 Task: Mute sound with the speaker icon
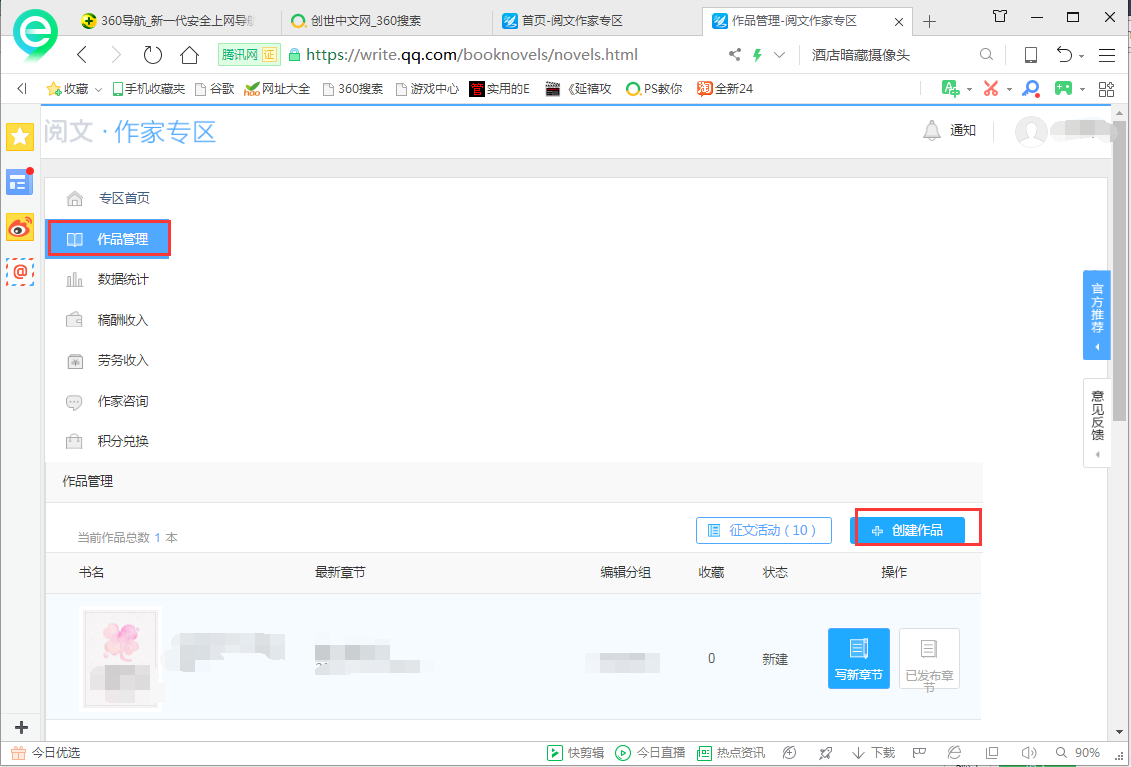[1031, 752]
